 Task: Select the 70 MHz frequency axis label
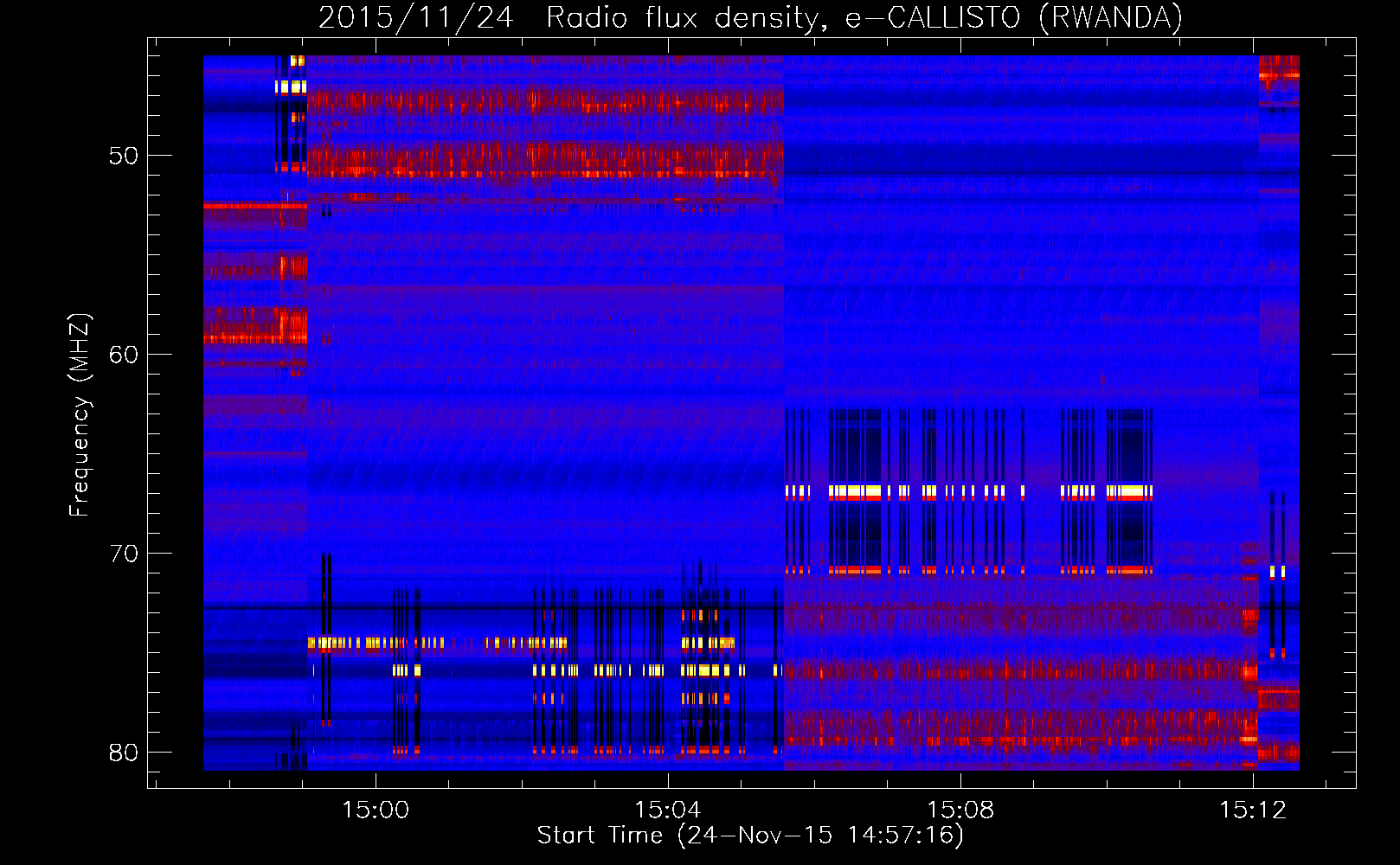tap(124, 553)
